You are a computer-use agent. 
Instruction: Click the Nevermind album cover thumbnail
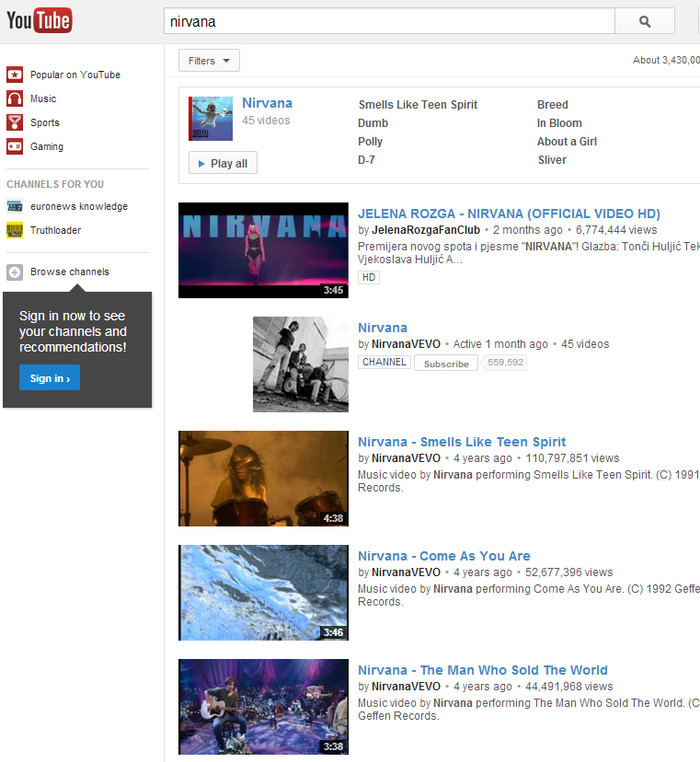pos(210,119)
